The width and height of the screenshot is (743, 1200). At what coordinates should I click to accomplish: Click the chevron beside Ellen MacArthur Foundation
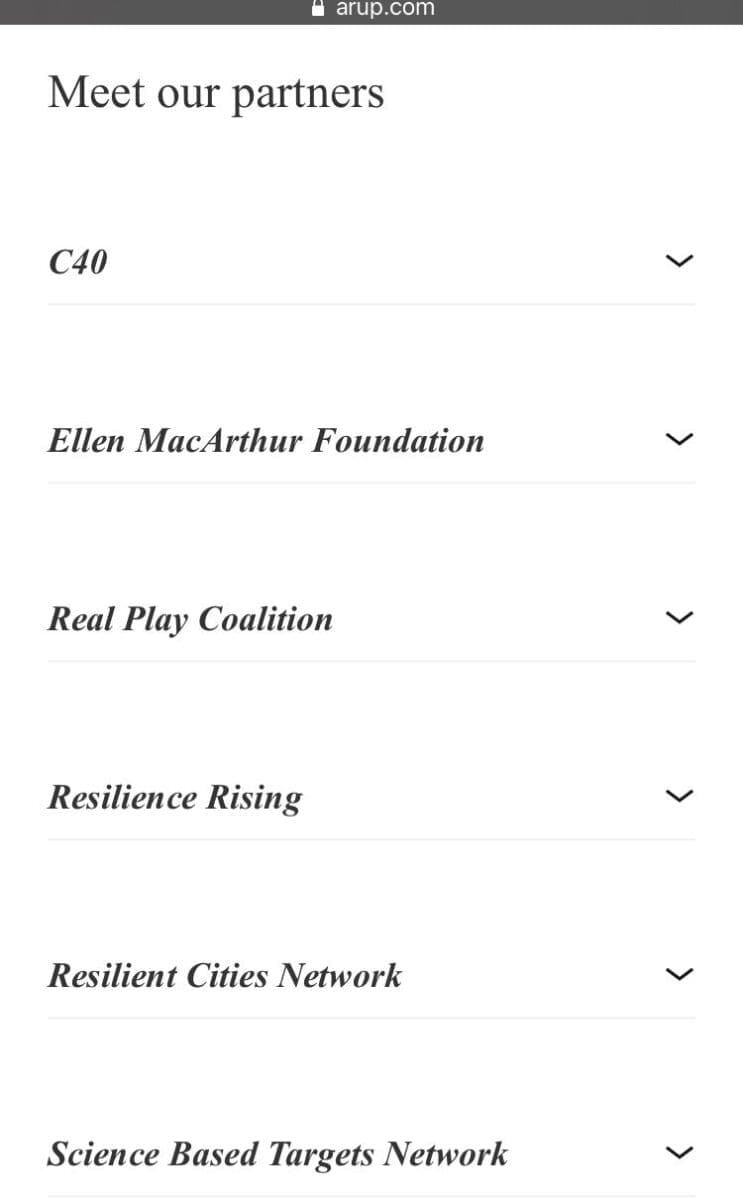click(679, 439)
